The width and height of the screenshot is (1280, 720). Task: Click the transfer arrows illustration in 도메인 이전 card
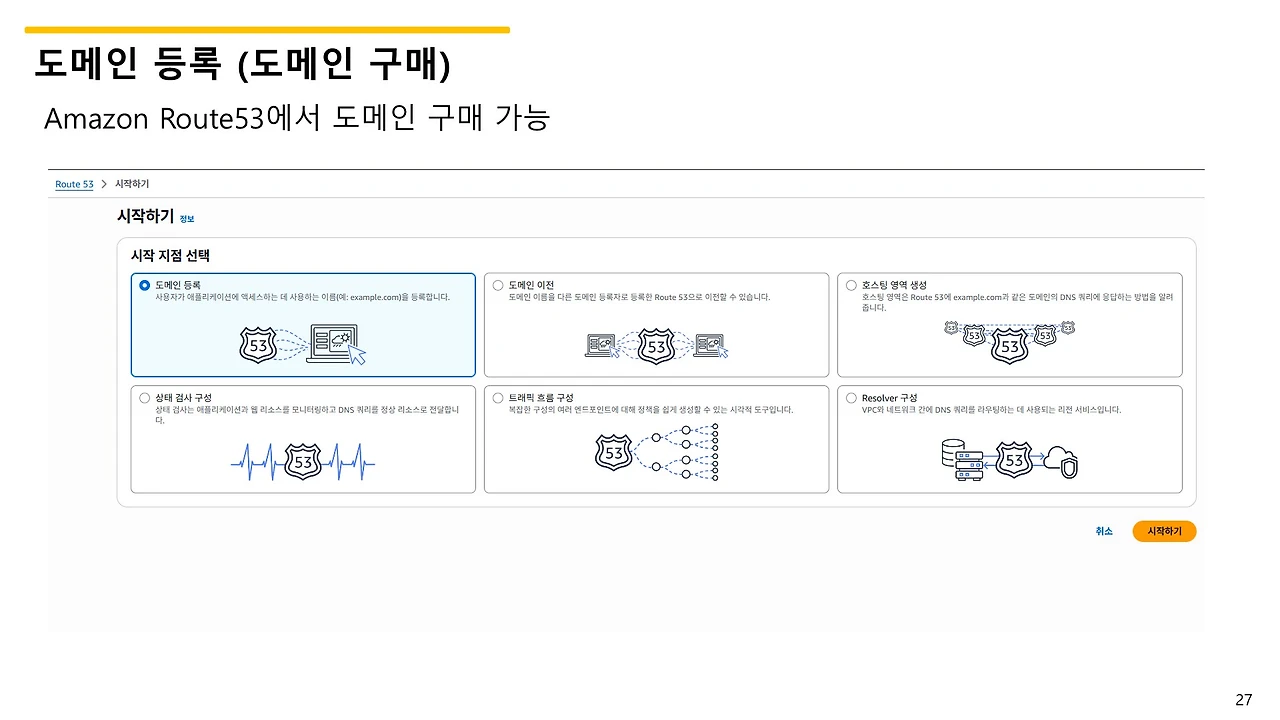pos(655,345)
